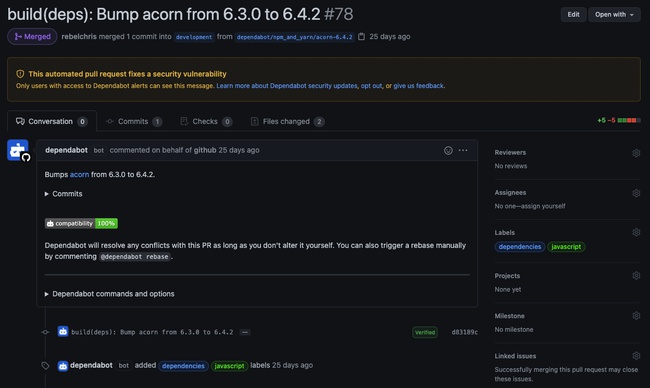Switch to the Files changed tab
This screenshot has height=388, width=650.
[287, 121]
